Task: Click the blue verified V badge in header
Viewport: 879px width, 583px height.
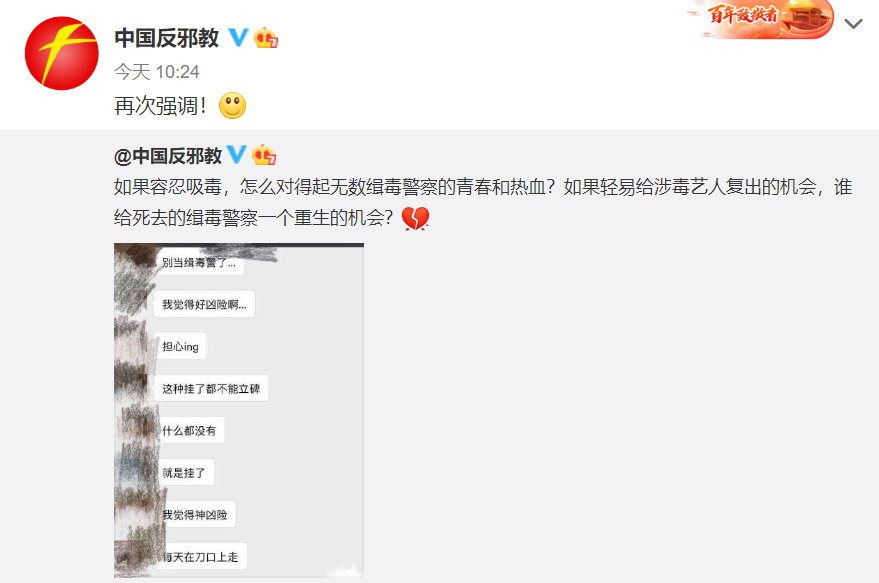Action: click(238, 38)
